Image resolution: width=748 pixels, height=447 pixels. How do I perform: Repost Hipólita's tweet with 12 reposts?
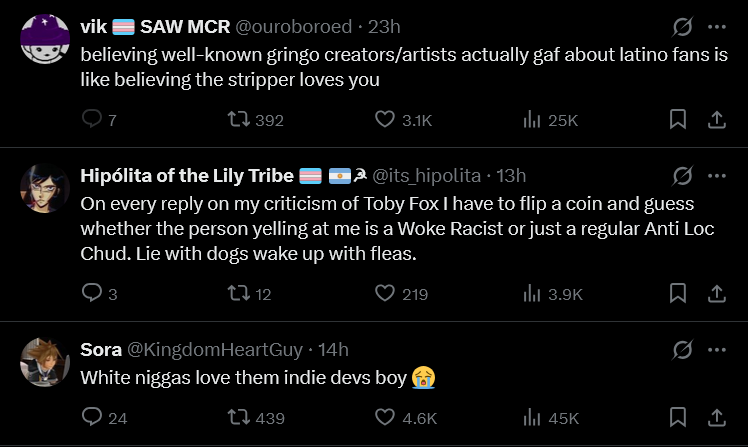[x=240, y=294]
